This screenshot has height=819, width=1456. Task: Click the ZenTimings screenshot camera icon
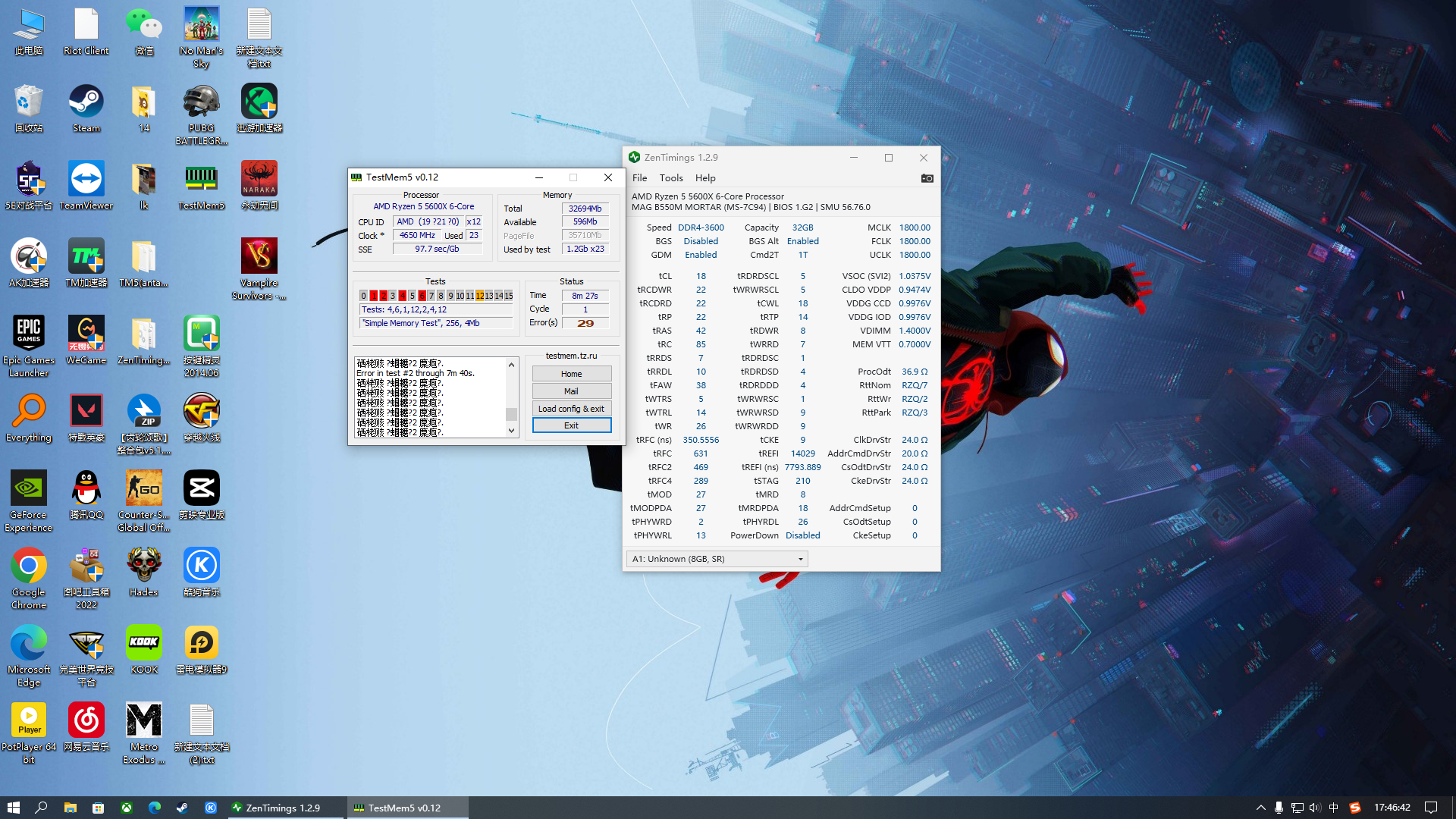[927, 178]
